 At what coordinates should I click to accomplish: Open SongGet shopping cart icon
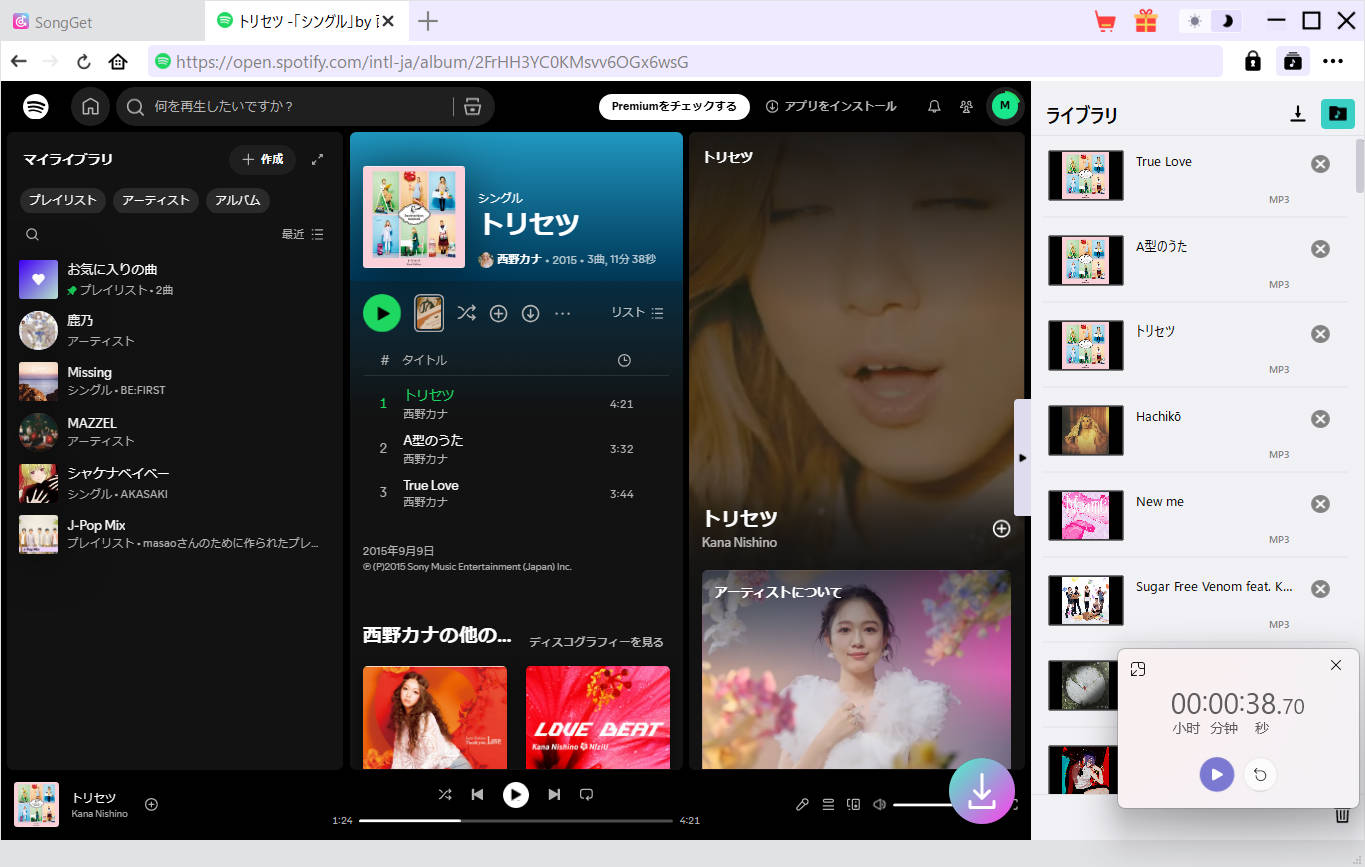(1105, 21)
